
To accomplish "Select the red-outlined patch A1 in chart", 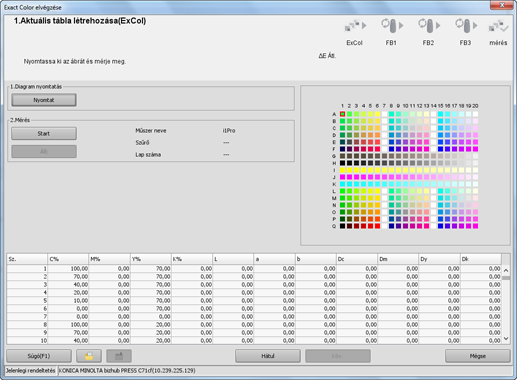I will 342,114.
